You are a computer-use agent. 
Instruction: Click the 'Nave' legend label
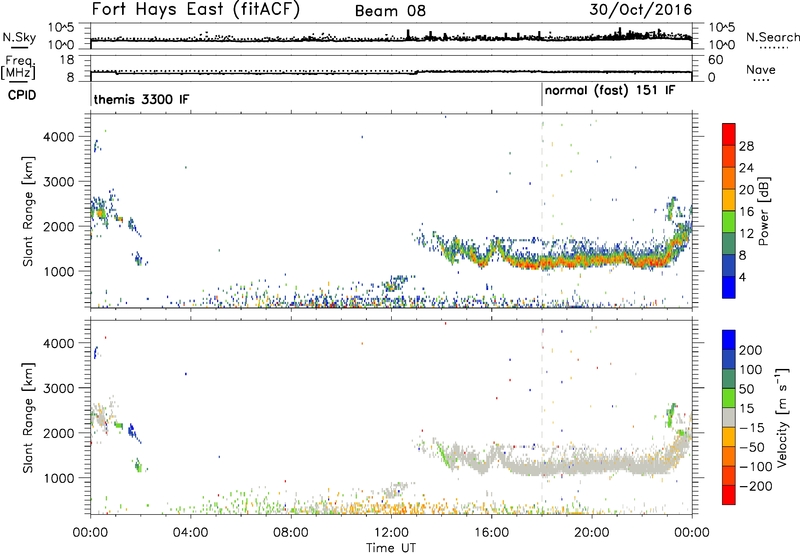coord(760,70)
